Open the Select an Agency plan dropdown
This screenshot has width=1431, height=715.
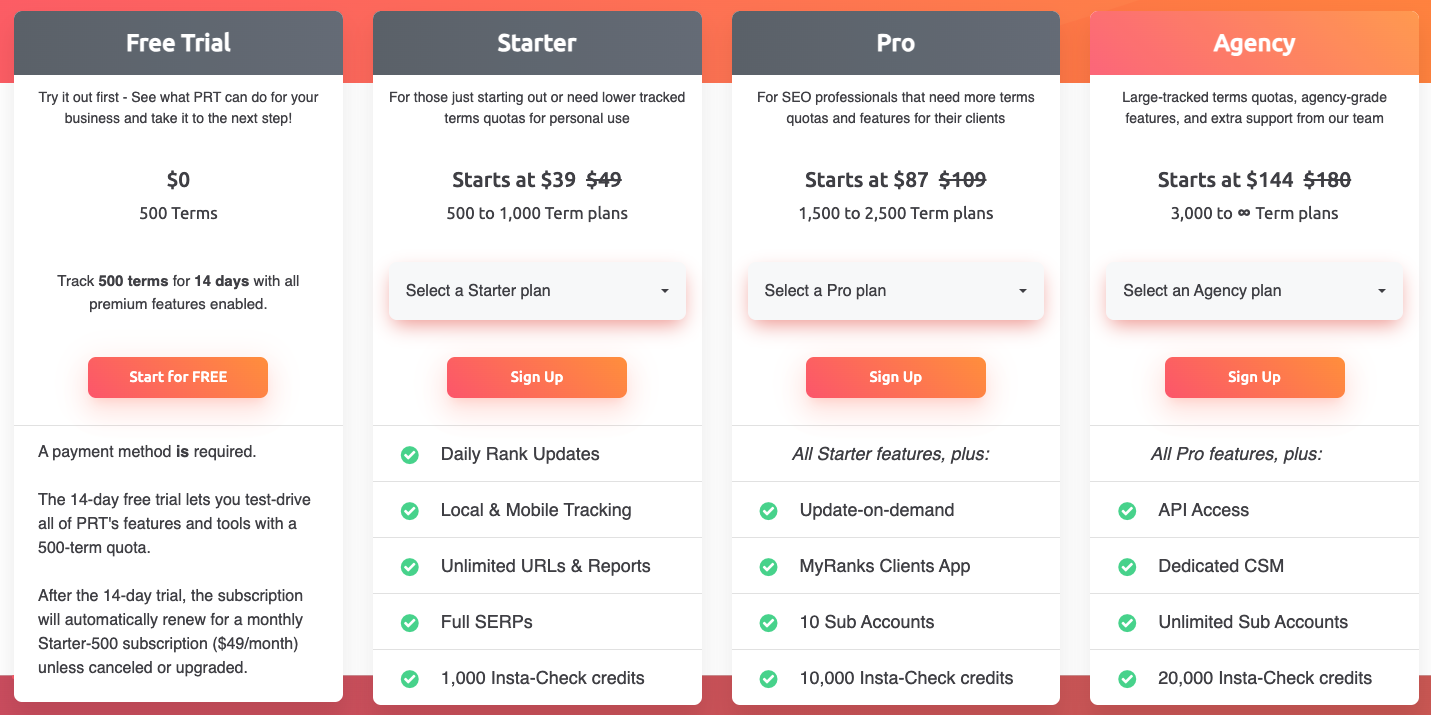pos(1254,291)
